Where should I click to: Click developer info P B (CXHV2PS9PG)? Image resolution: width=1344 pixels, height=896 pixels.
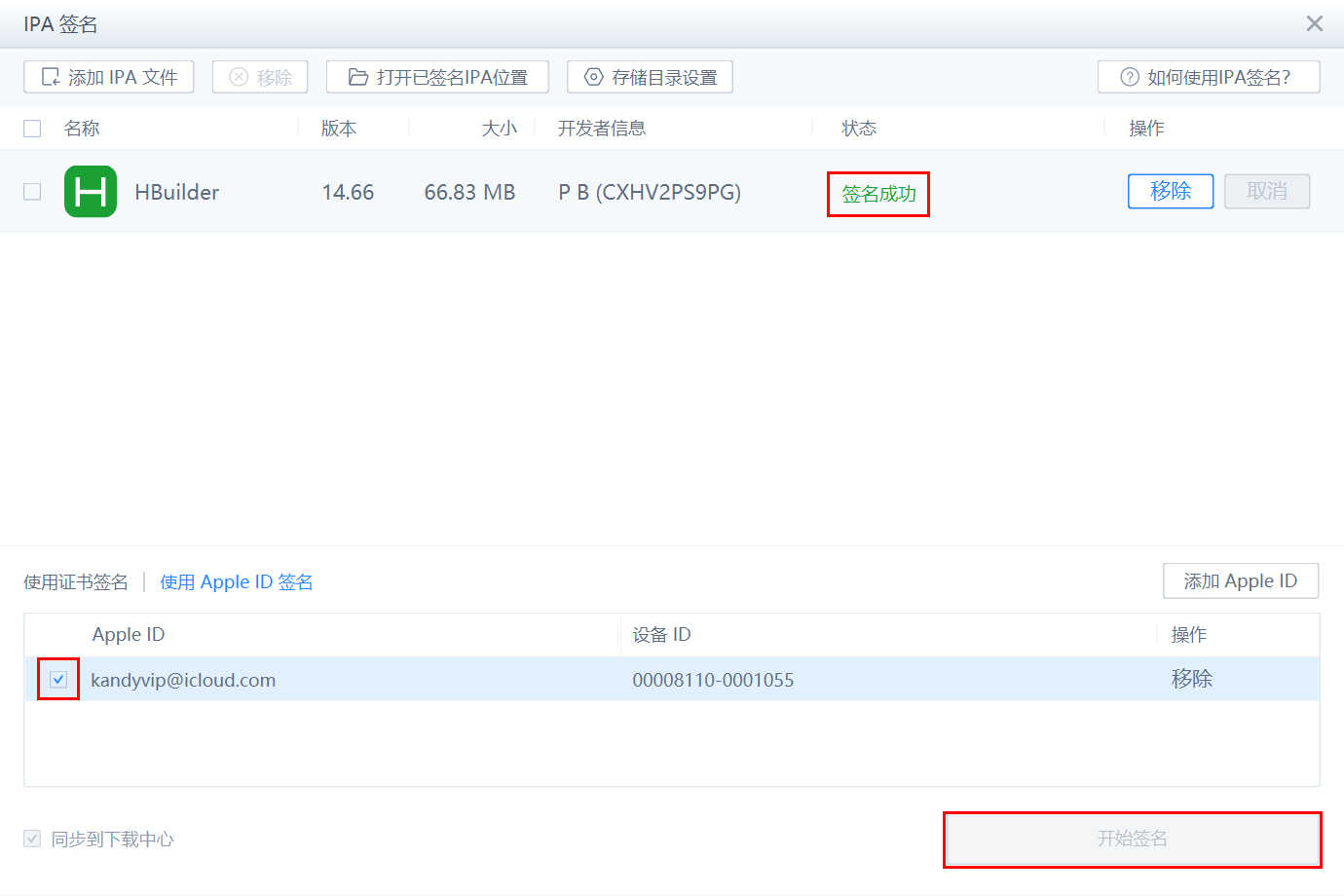click(x=650, y=192)
